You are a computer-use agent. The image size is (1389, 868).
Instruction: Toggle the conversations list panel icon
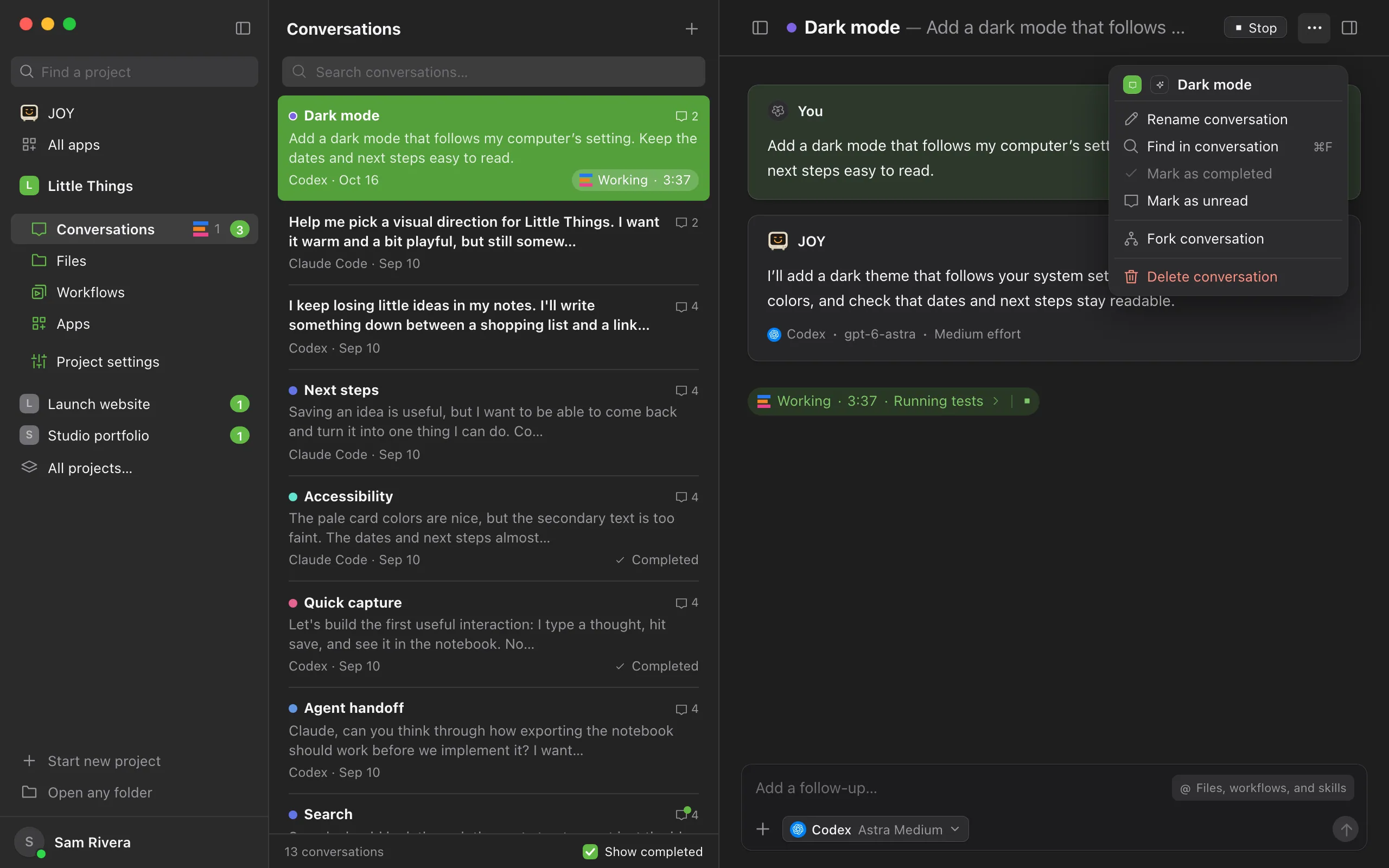[760, 28]
